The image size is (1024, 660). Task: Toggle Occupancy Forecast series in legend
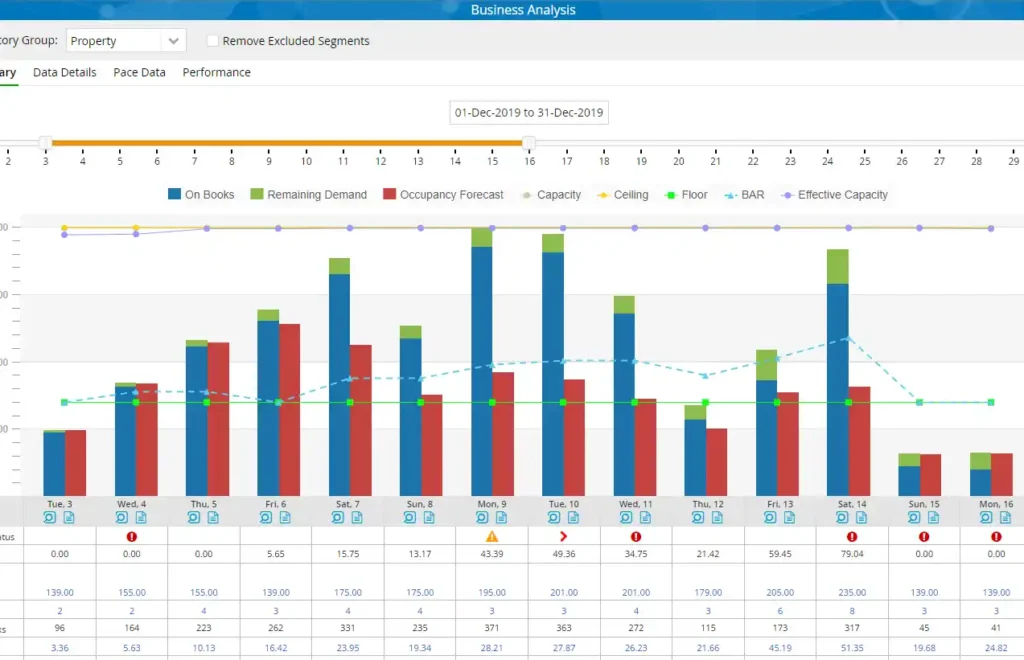pyautogui.click(x=443, y=195)
